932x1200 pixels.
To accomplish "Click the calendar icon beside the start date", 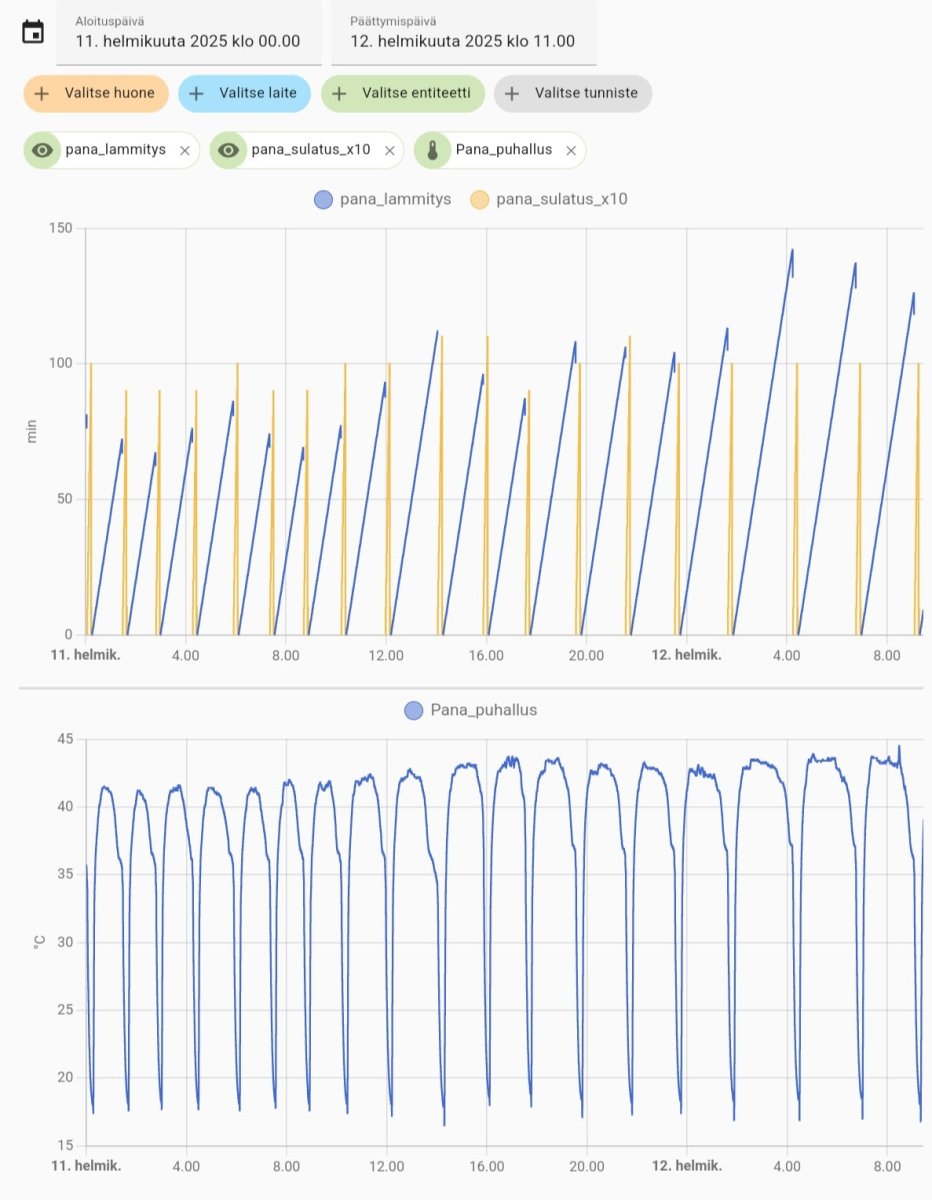I will pos(33,32).
